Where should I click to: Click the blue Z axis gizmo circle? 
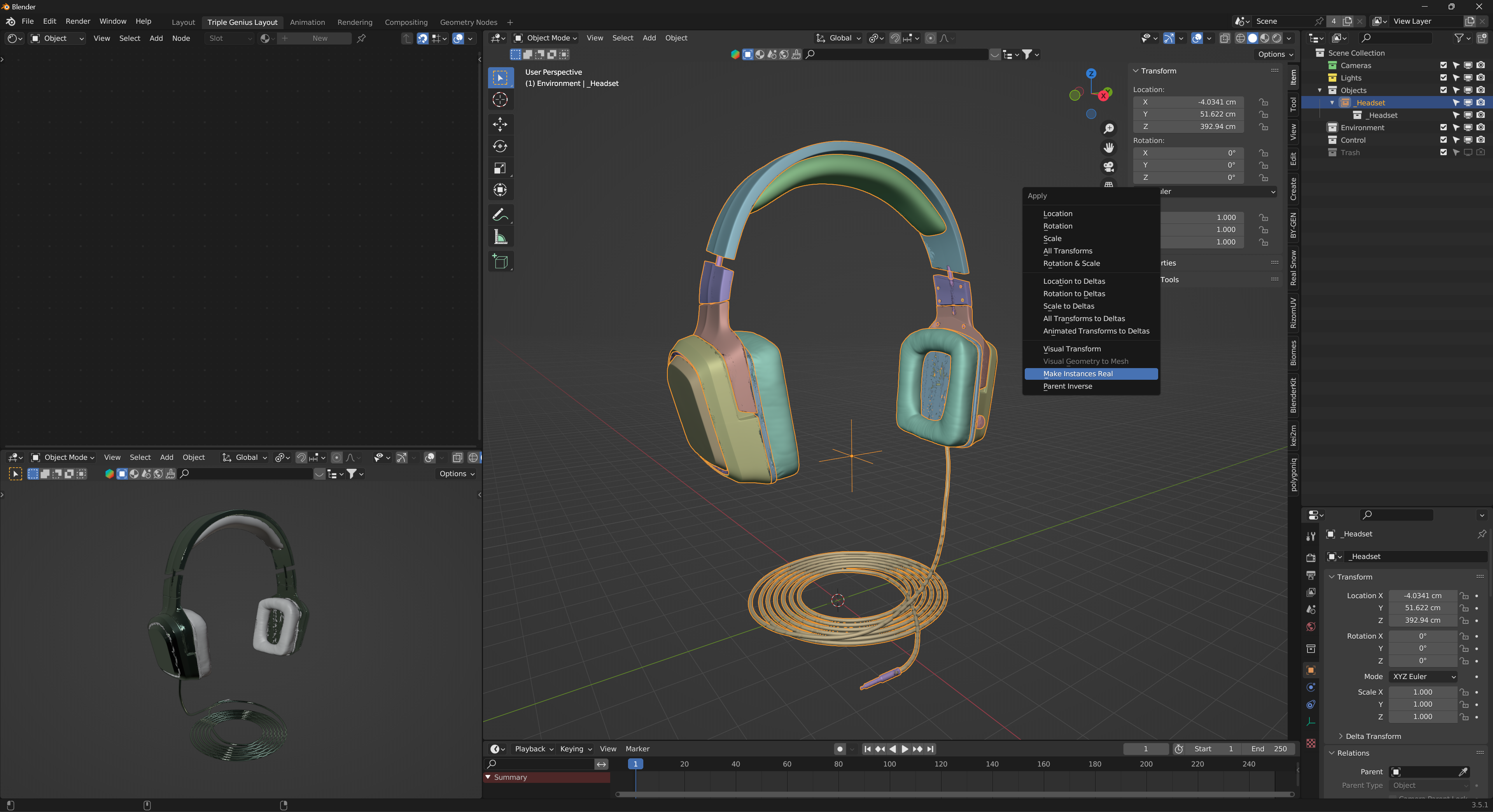(1091, 73)
